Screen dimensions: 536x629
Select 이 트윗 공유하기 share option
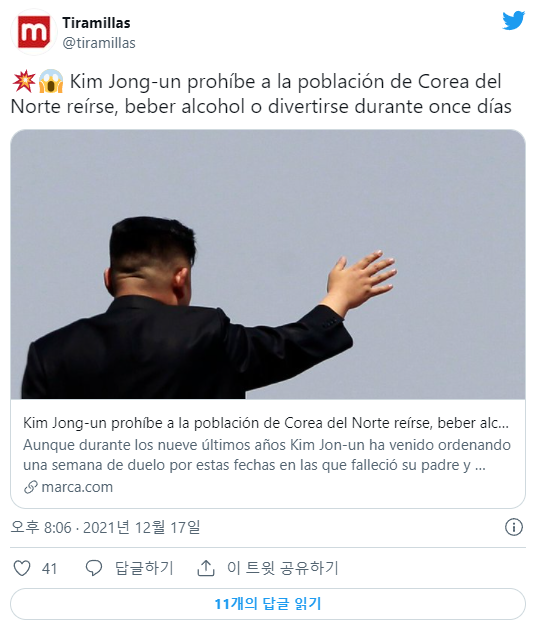(283, 568)
